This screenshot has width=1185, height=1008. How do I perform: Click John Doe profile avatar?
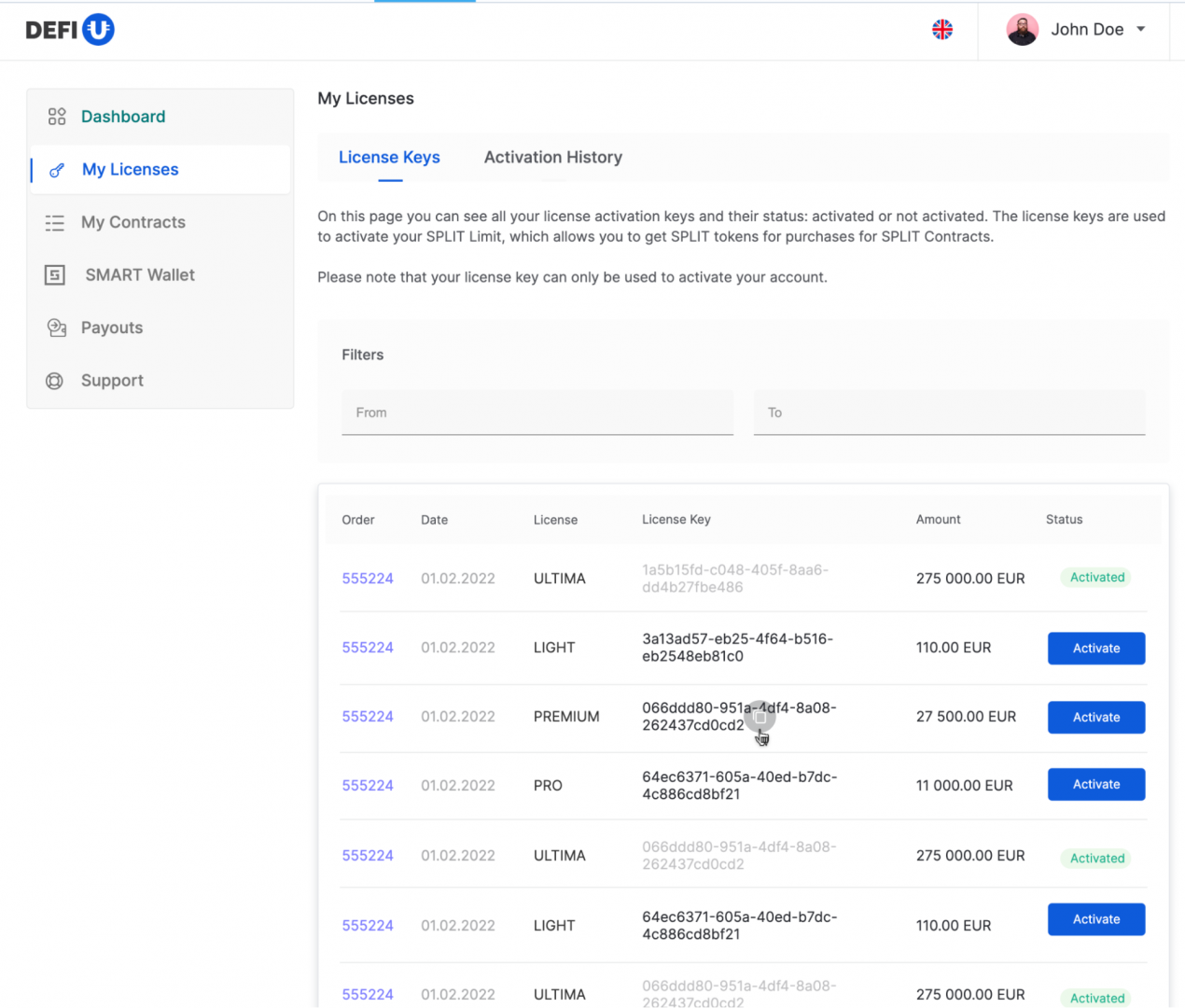click(x=1022, y=30)
